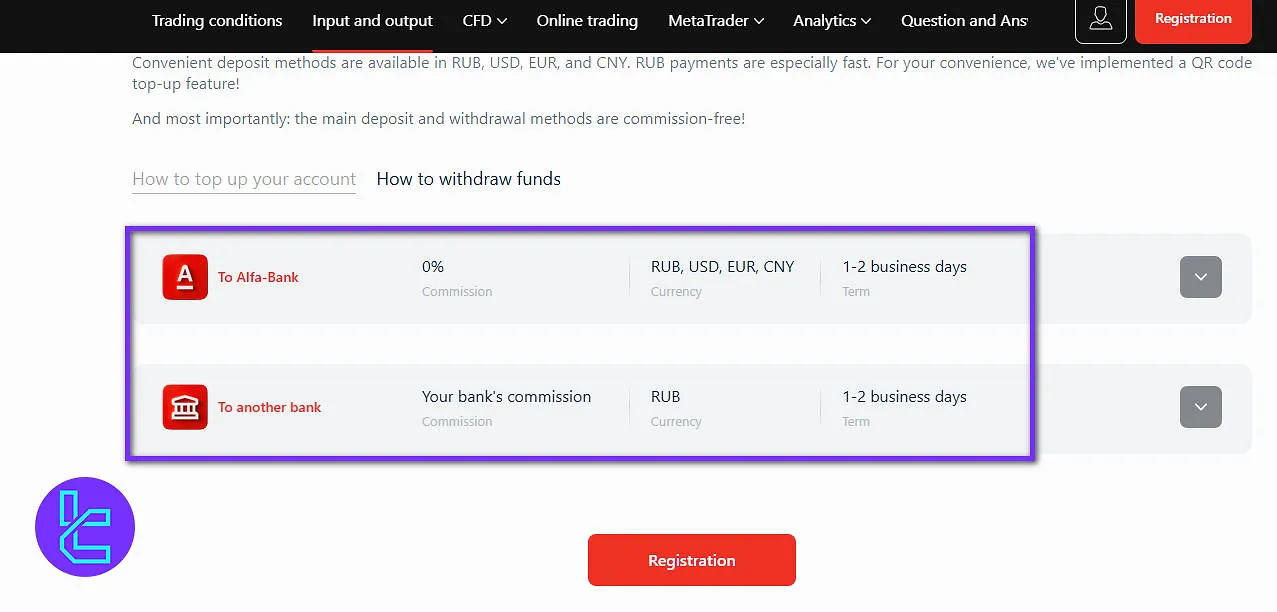This screenshot has width=1277, height=612.
Task: Open the Analytics dropdown menu
Action: click(831, 20)
